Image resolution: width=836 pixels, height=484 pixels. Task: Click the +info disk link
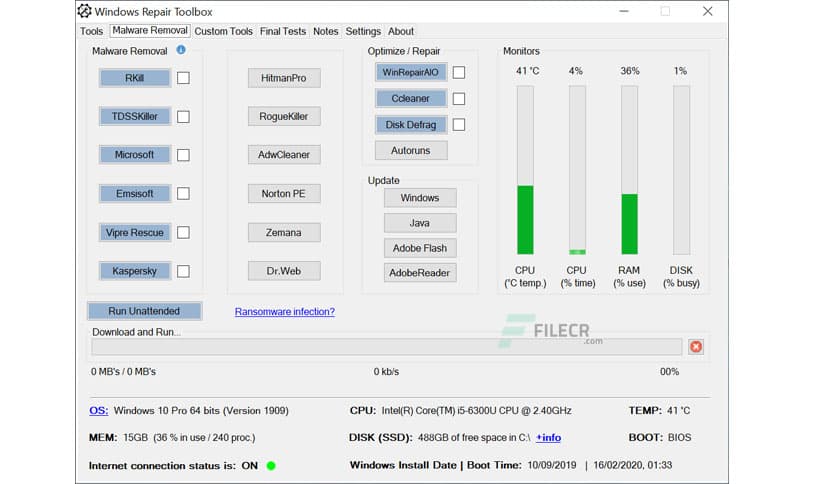(x=549, y=438)
